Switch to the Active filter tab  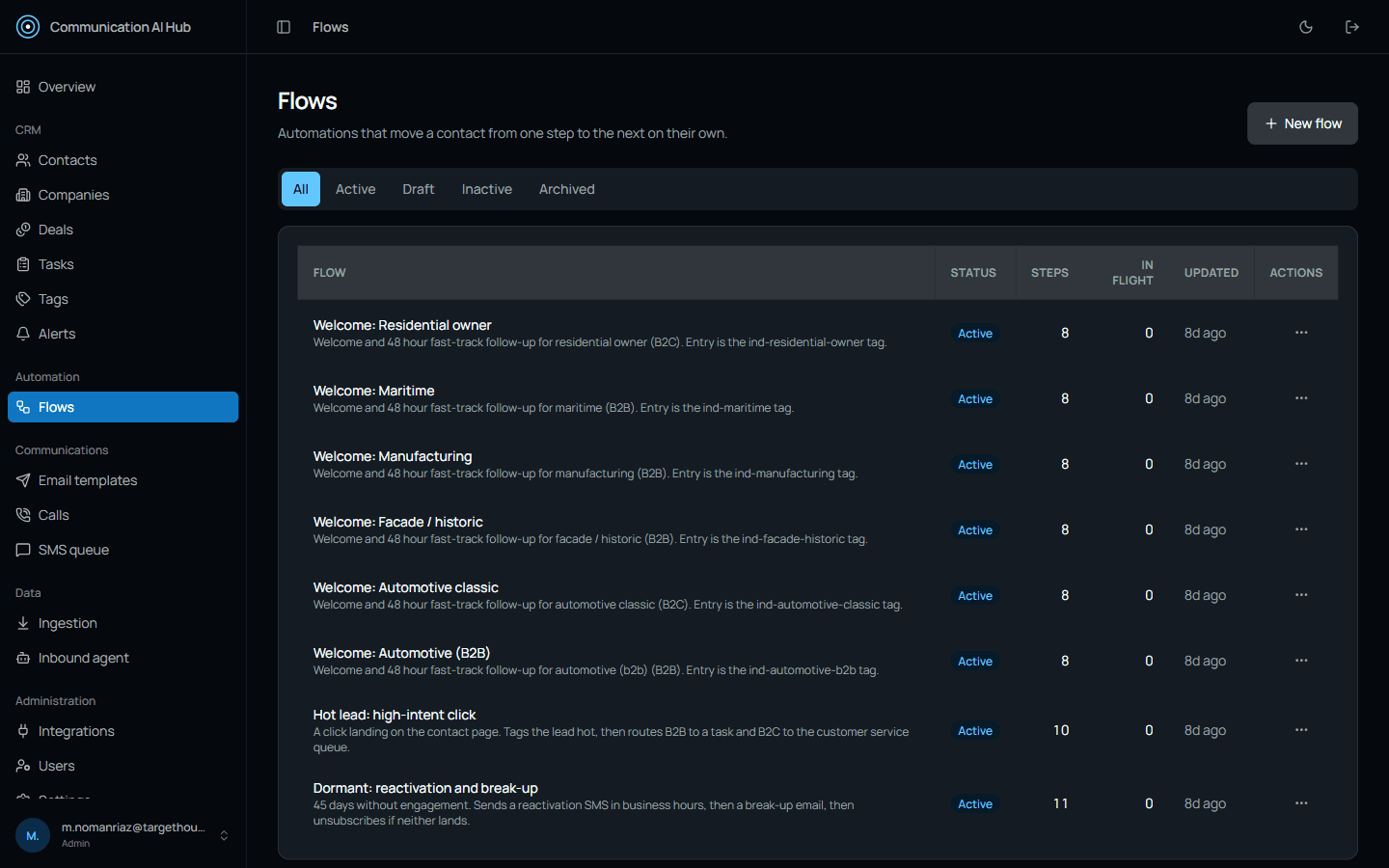(x=356, y=189)
